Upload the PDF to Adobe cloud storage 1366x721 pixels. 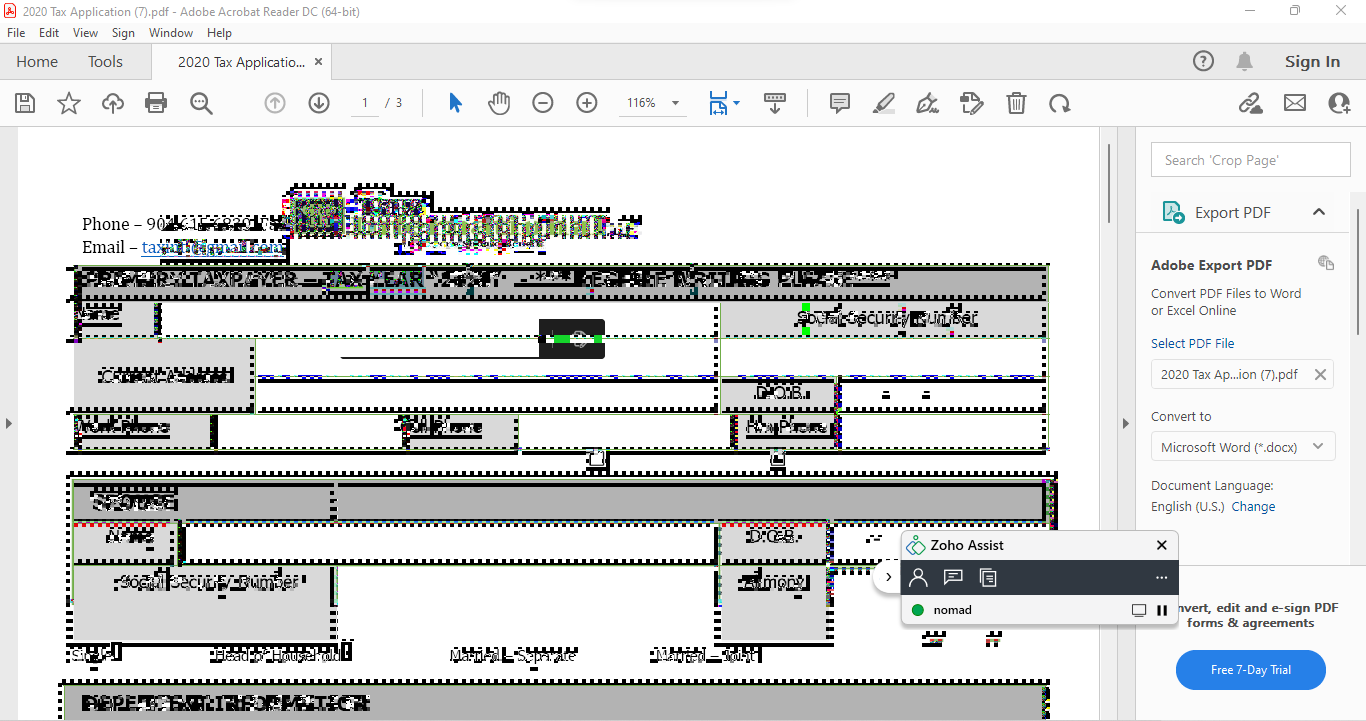(112, 103)
